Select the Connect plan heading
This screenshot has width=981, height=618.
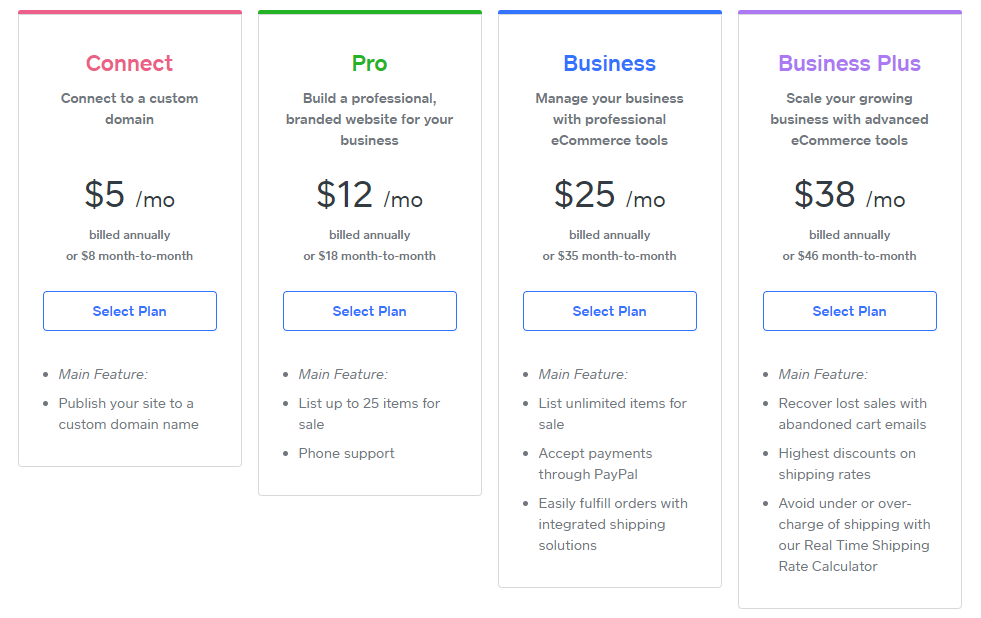[129, 63]
